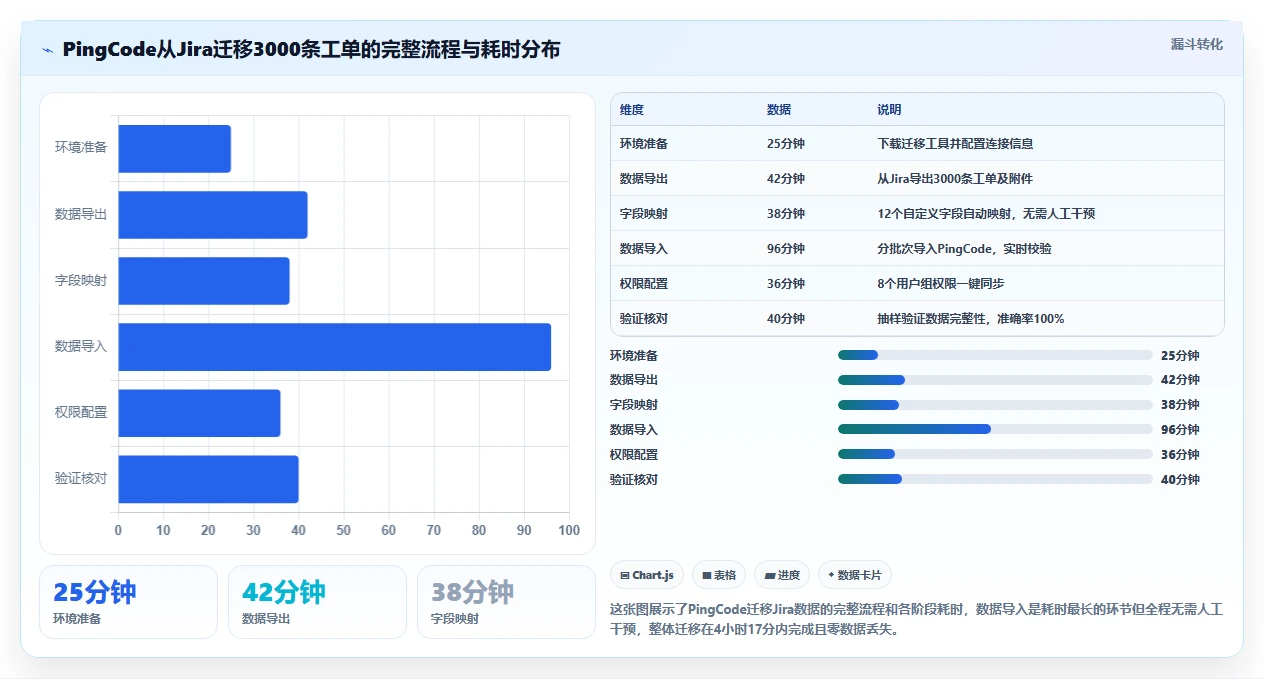Click the 数据导出 progress bar showing 42分钟
Screen dimensions: 1264x679
(x=995, y=380)
